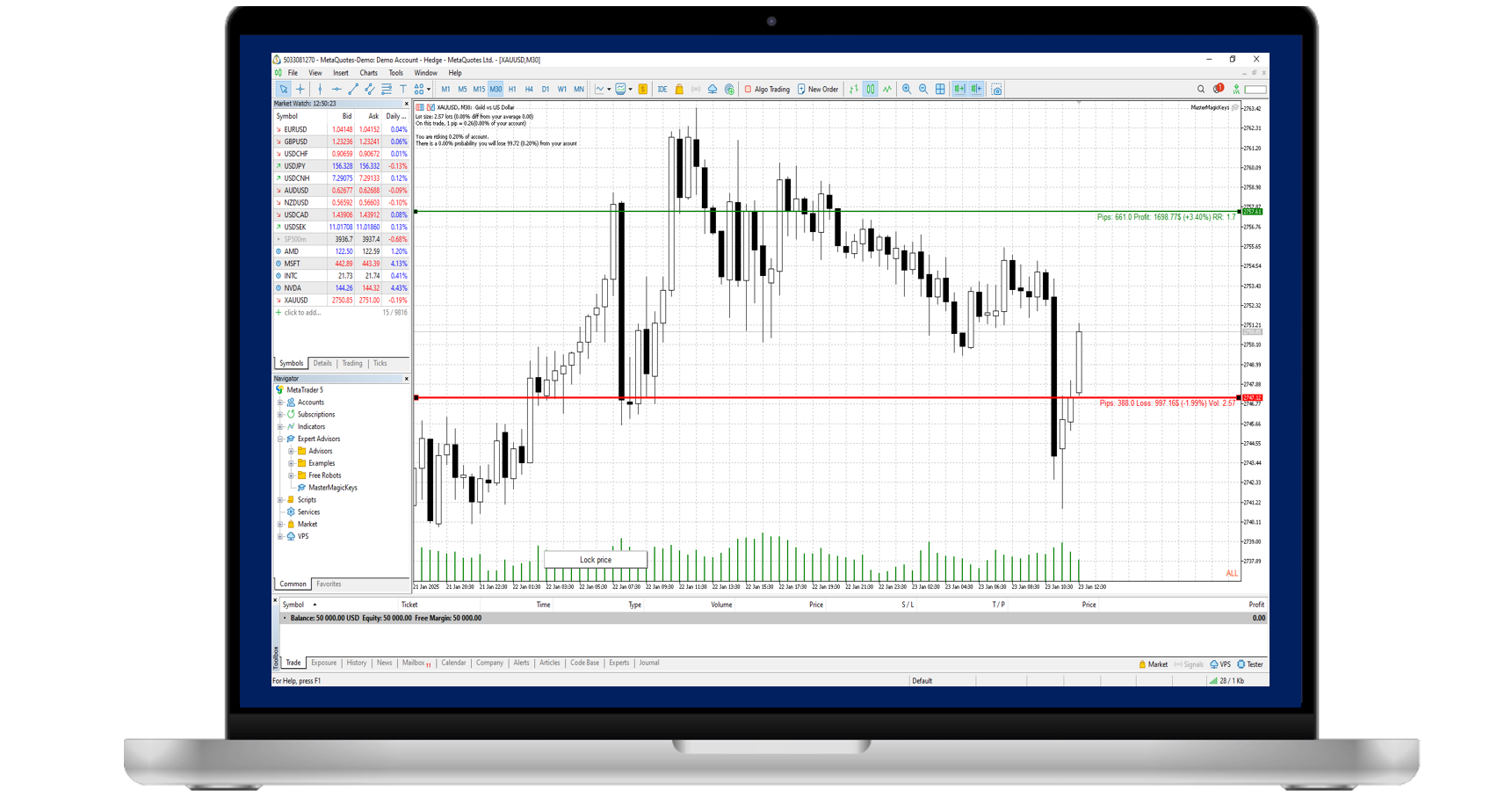The height and width of the screenshot is (798, 1512).
Task: Switch chart to H1 timeframe
Action: pos(512,89)
